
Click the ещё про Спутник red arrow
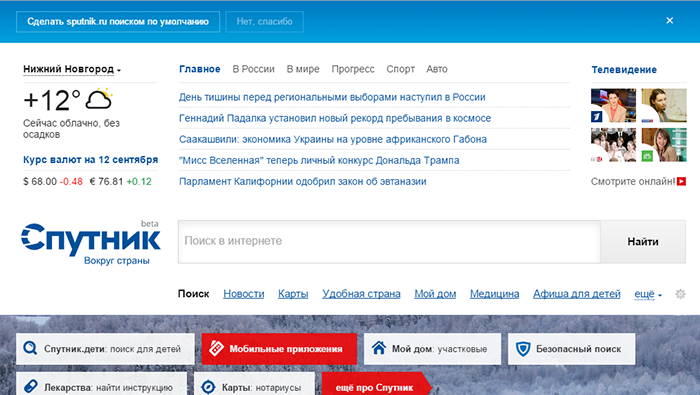point(376,384)
